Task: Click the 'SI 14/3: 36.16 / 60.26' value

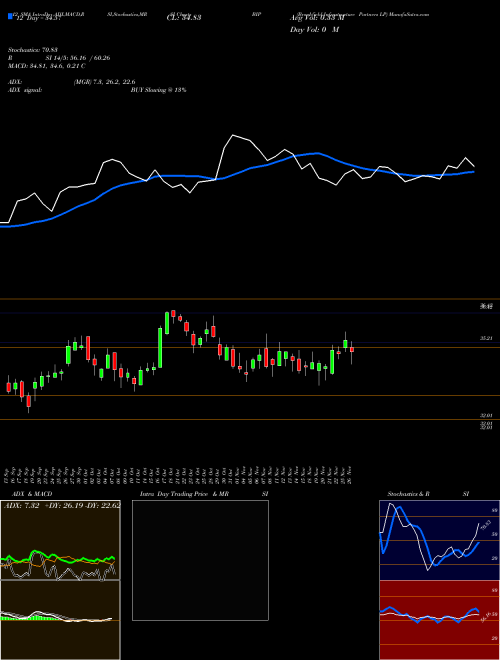Action: pos(78,58)
